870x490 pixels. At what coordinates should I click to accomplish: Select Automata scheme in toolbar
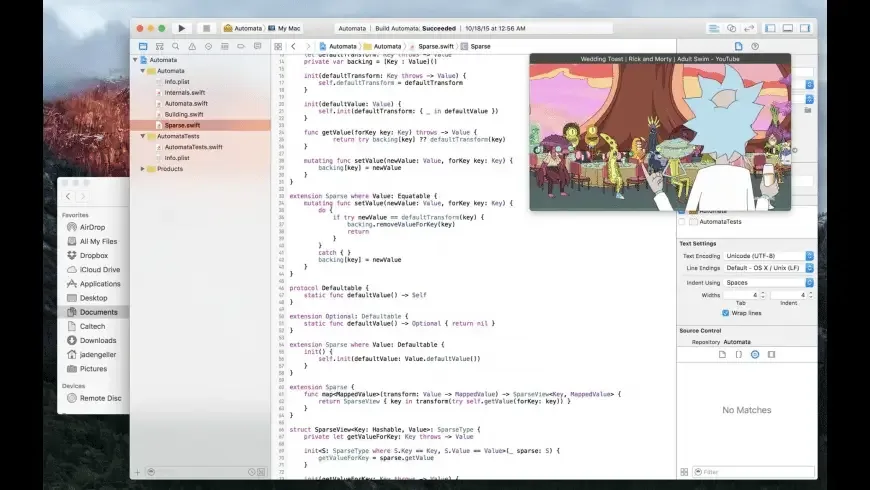[x=243, y=28]
